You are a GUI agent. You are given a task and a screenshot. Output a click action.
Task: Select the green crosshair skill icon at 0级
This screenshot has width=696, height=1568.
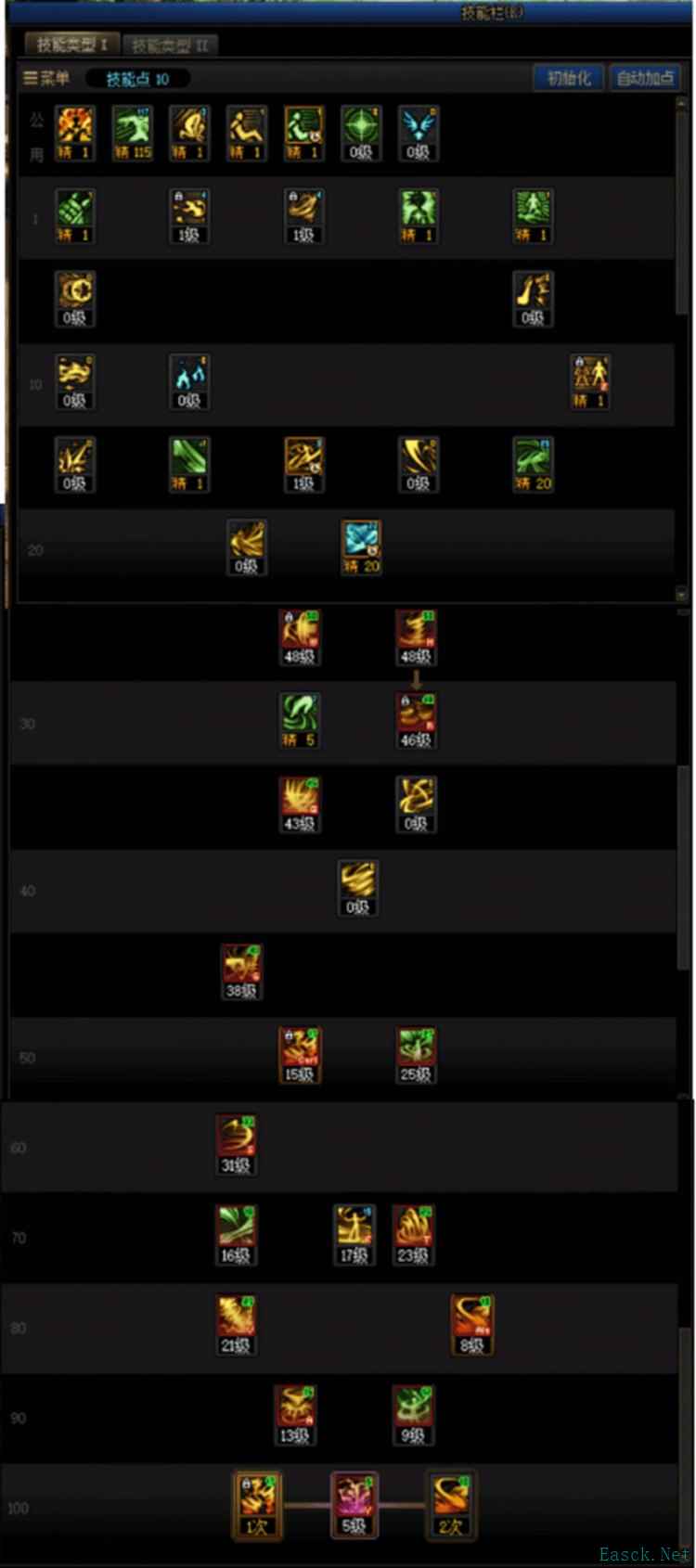(x=361, y=134)
